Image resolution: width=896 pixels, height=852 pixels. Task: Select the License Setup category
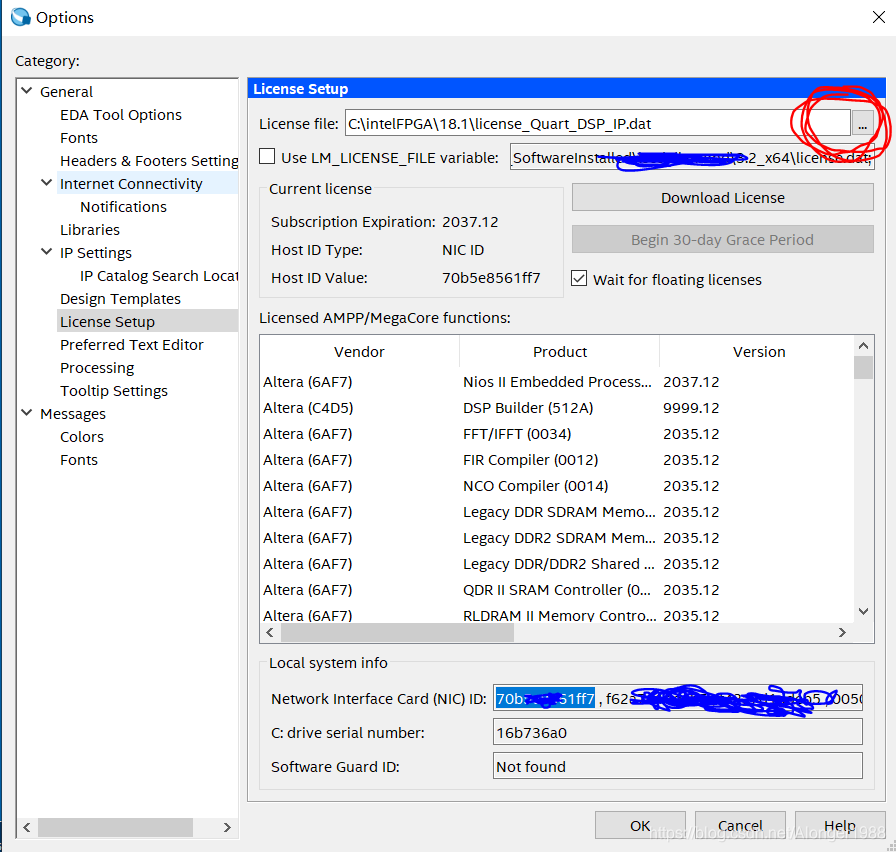(x=107, y=321)
